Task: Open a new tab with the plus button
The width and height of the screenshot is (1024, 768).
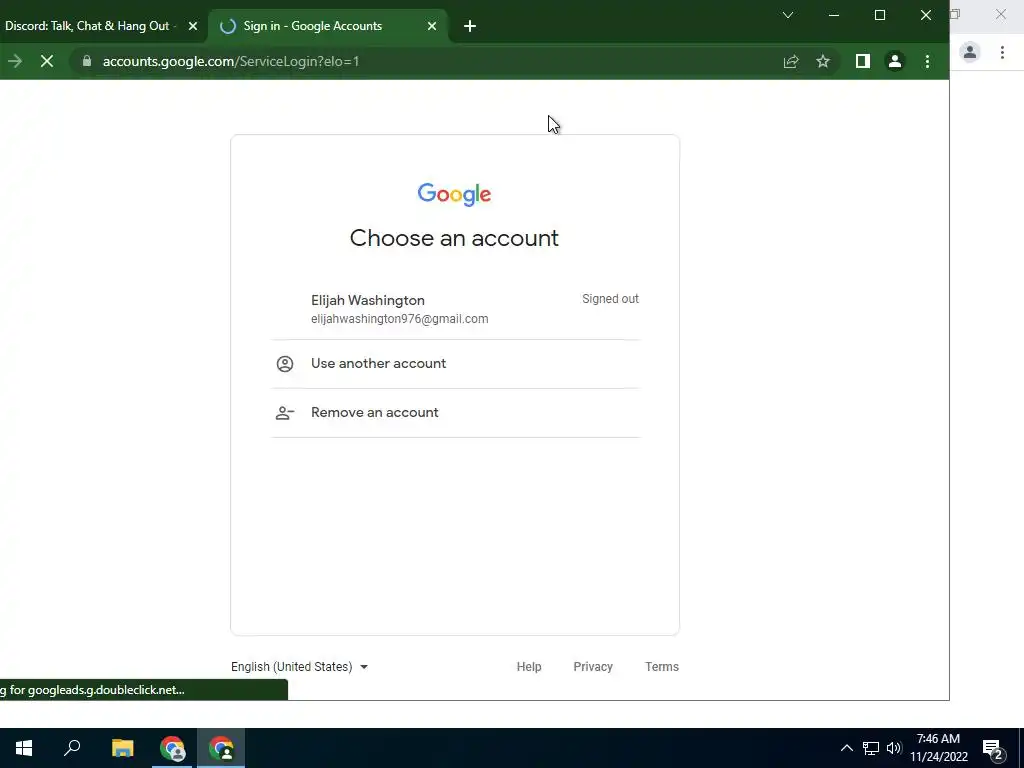Action: pyautogui.click(x=470, y=26)
